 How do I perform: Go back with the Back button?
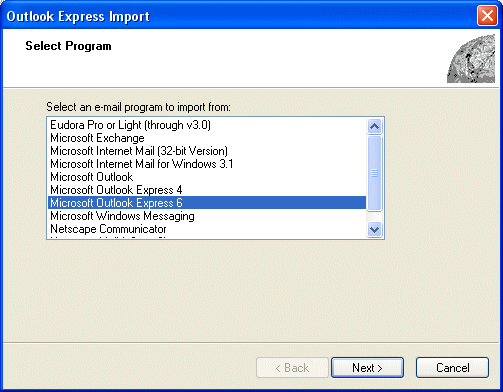click(x=292, y=368)
